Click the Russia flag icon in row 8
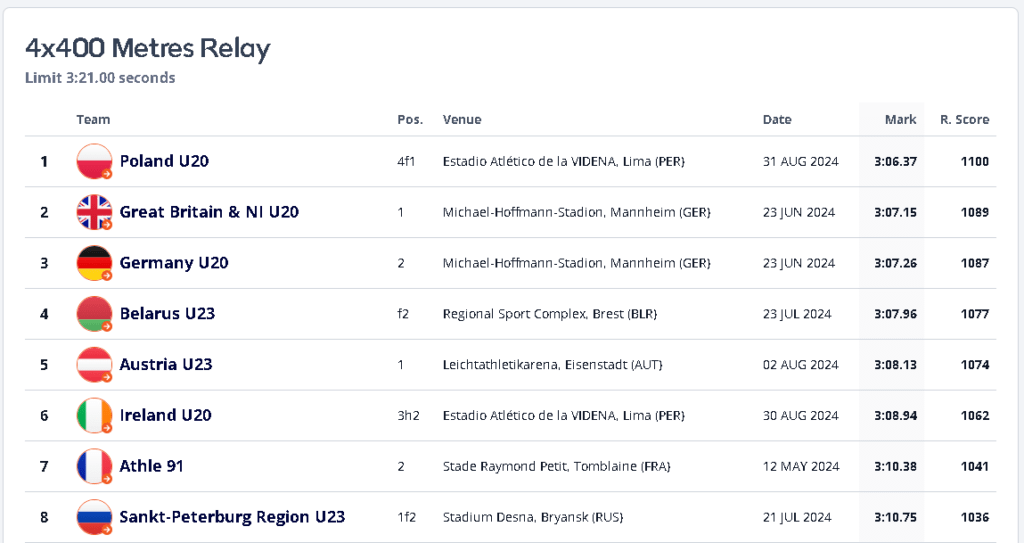 [x=94, y=517]
